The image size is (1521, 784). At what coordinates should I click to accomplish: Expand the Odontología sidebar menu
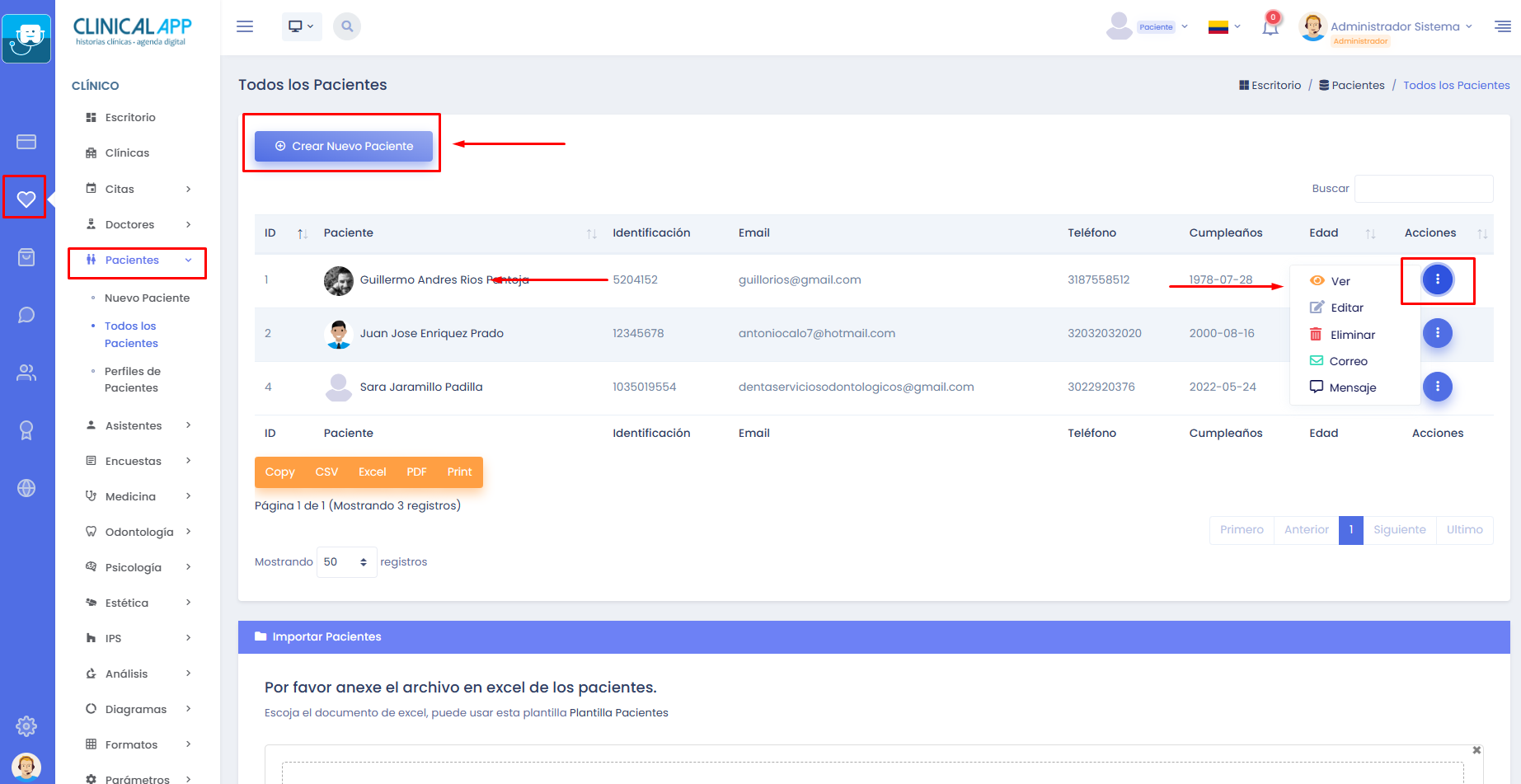tap(138, 532)
